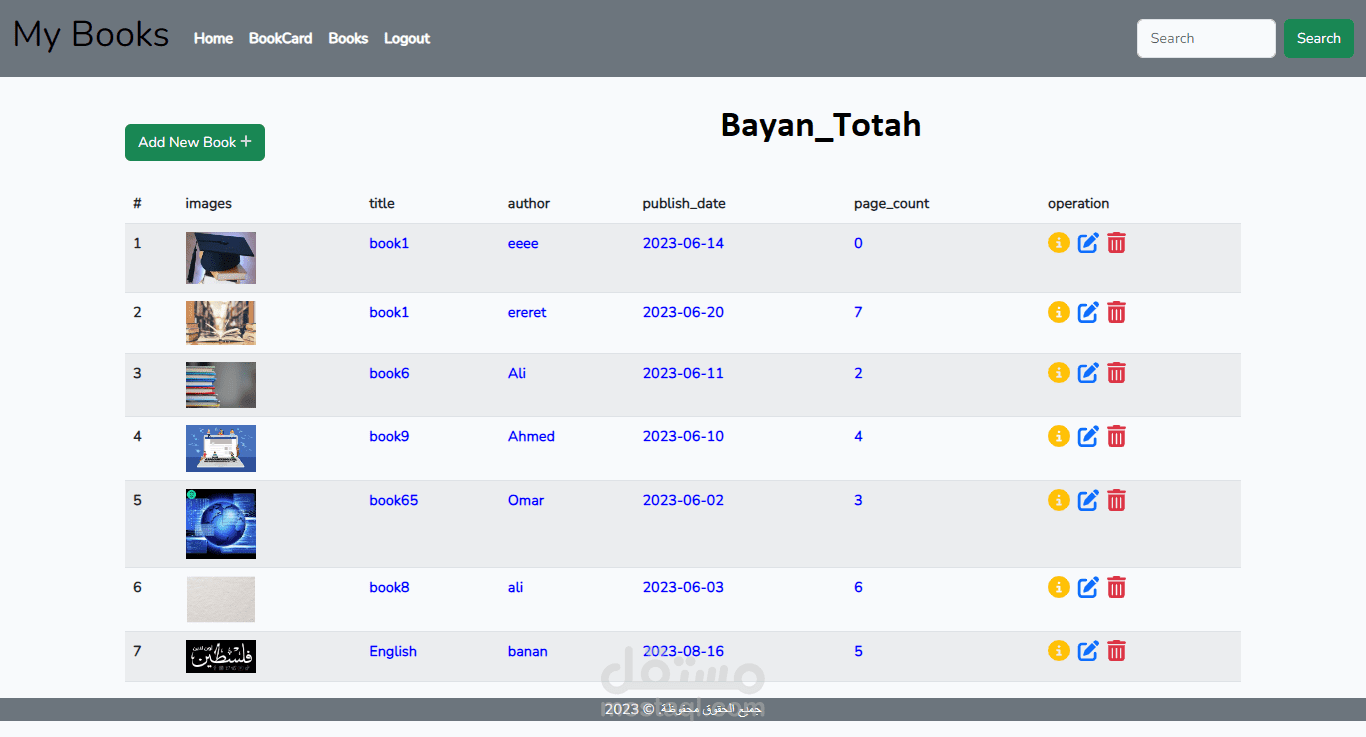Image resolution: width=1366 pixels, height=737 pixels.
Task: Click author name ereret
Action: point(527,312)
